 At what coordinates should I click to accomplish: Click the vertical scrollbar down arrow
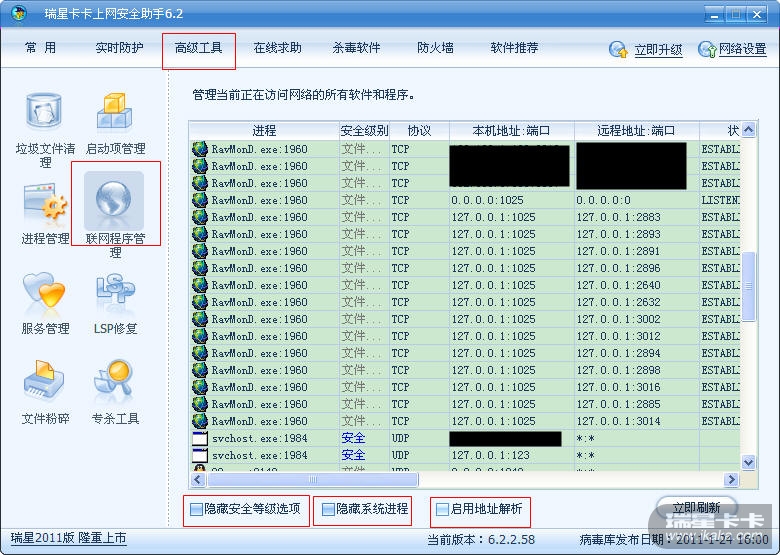coord(749,462)
